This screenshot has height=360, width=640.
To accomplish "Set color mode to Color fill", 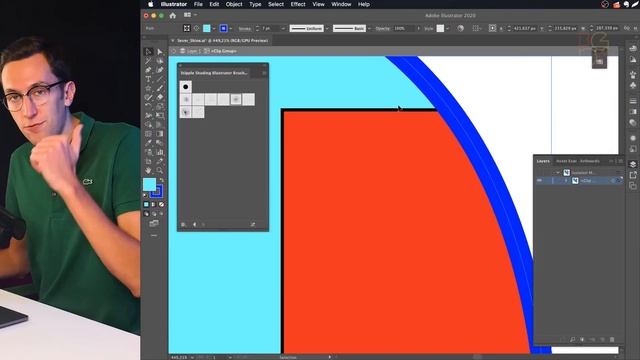I will [x=146, y=204].
